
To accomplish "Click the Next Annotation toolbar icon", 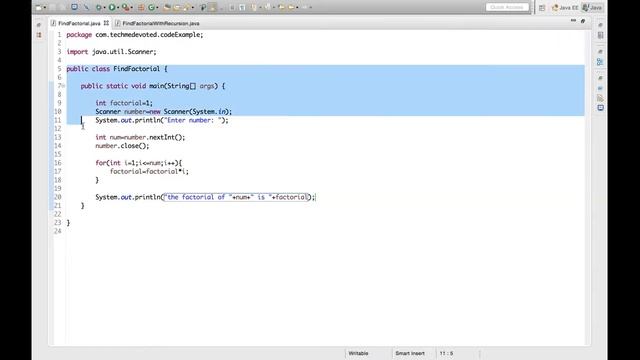I will click(x=253, y=7).
